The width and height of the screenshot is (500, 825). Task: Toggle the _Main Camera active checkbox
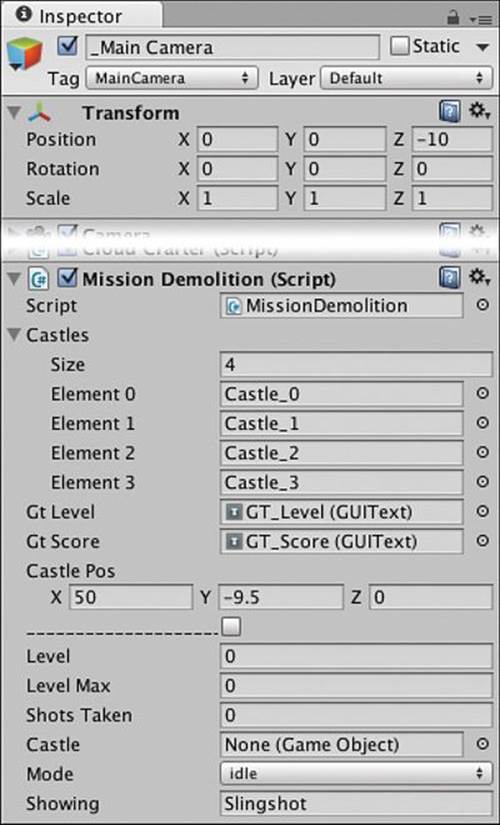tap(67, 46)
